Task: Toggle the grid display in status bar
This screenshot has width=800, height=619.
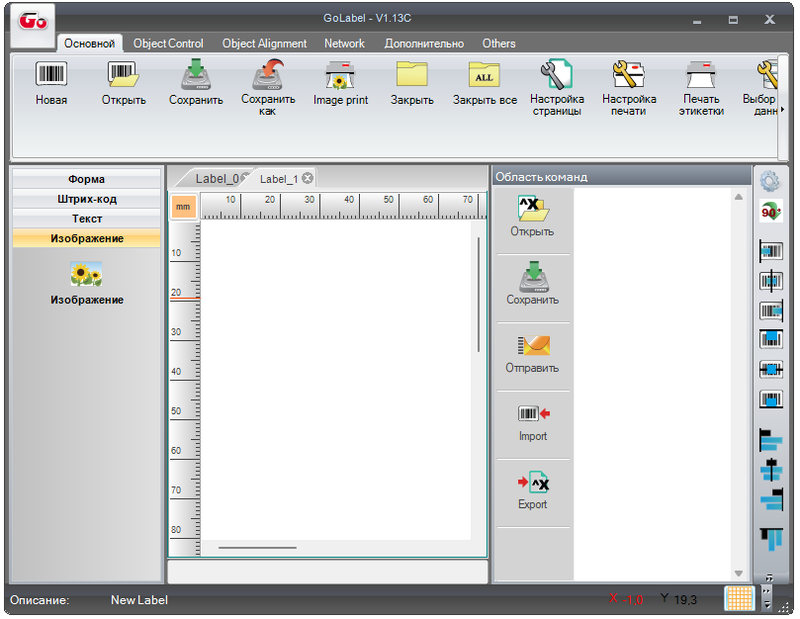Action: point(739,597)
